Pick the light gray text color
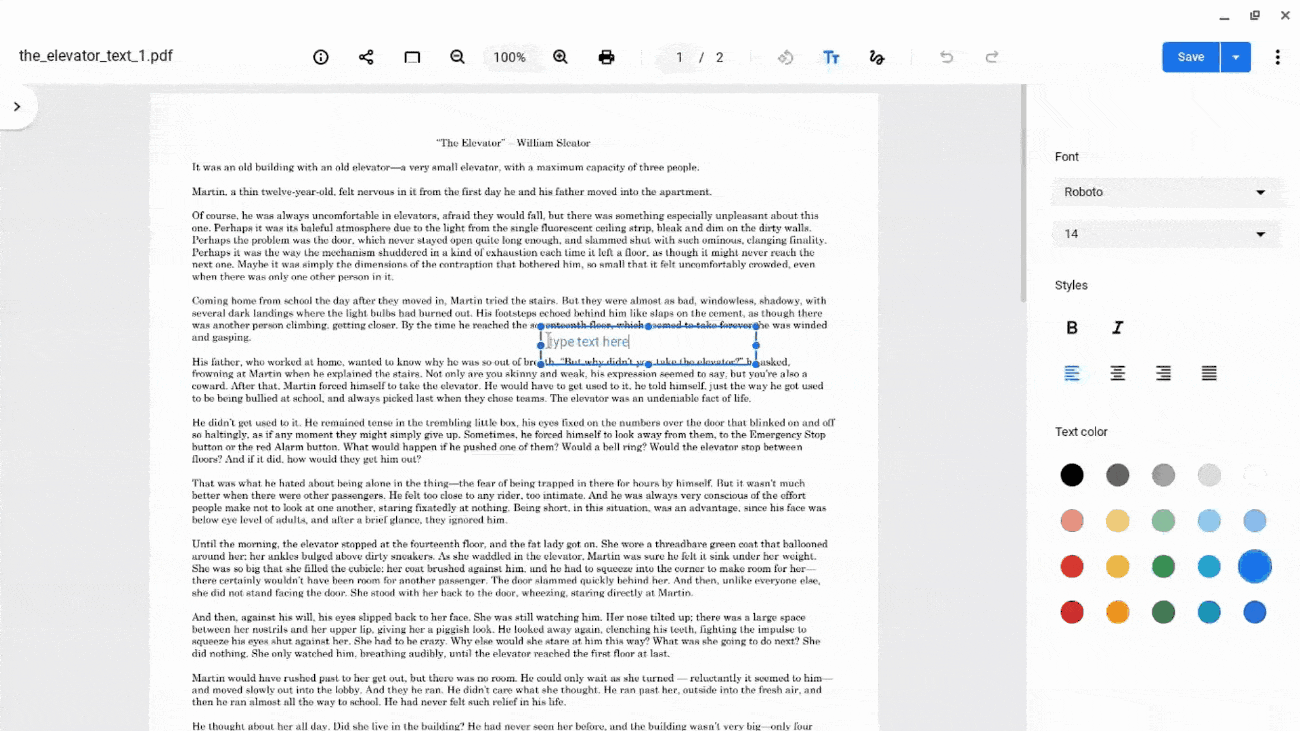Image resolution: width=1300 pixels, height=731 pixels. (x=1209, y=475)
